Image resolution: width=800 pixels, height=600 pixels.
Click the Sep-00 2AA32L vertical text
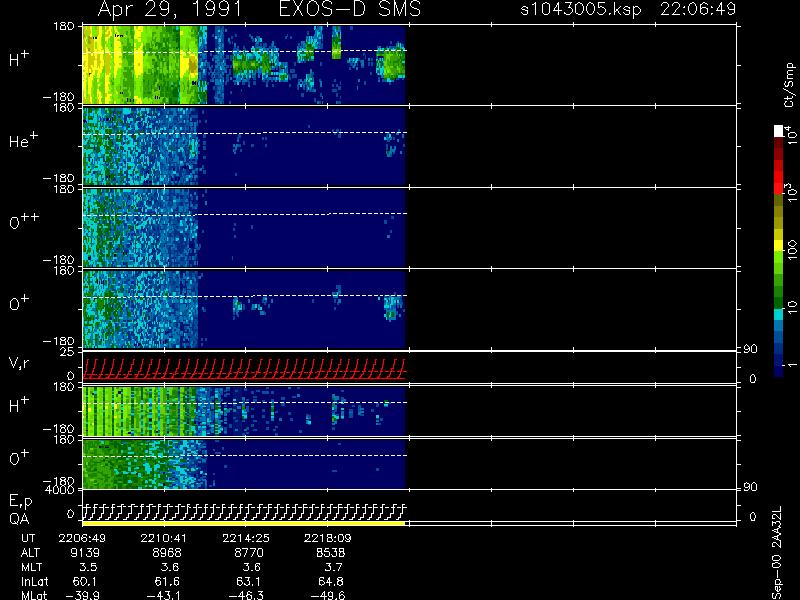pos(777,554)
